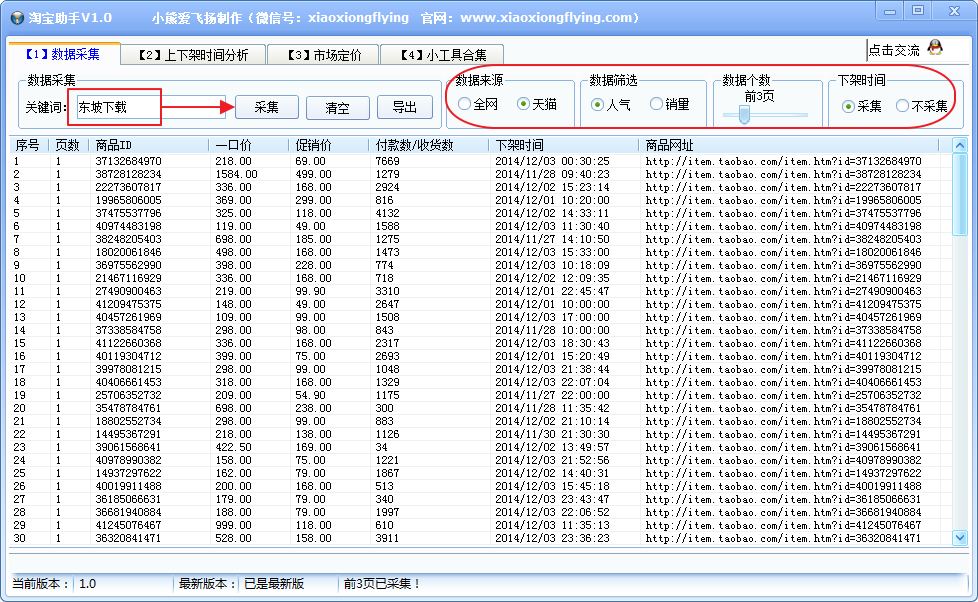Click 付款数/收货数 column header
Viewport: 978px width, 602px height.
pyautogui.click(x=428, y=145)
